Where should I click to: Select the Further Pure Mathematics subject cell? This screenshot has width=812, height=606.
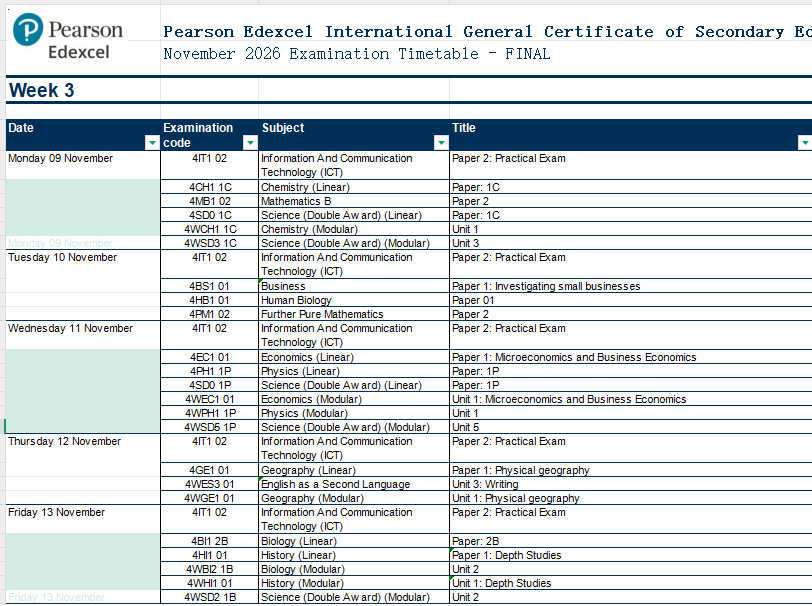click(x=354, y=314)
